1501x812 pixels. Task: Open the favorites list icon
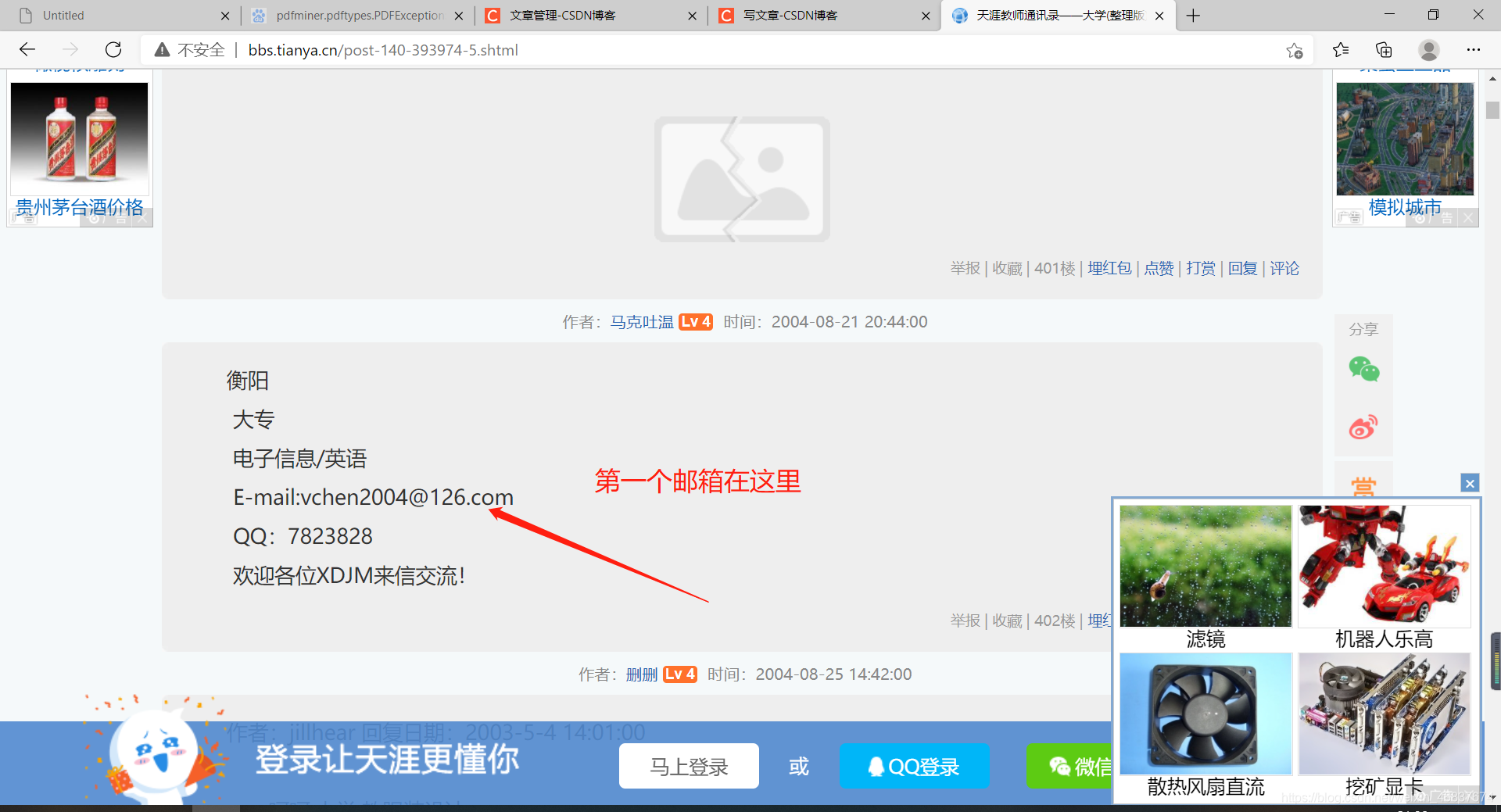tap(1341, 50)
